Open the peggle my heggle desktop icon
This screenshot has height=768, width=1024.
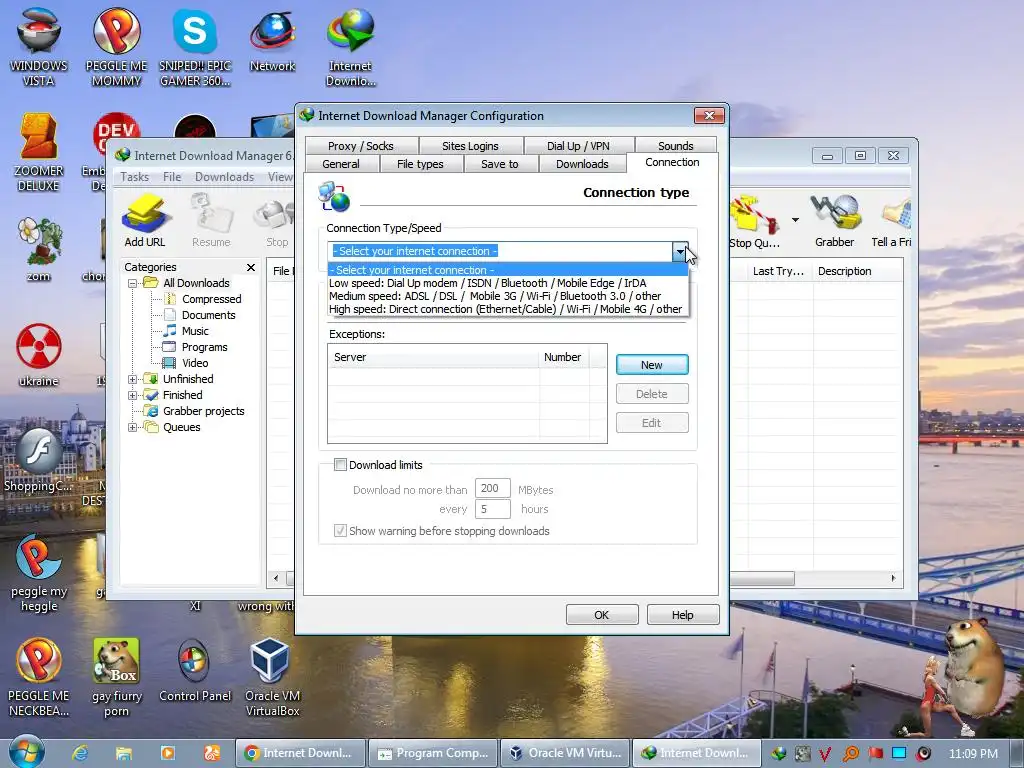click(x=39, y=573)
